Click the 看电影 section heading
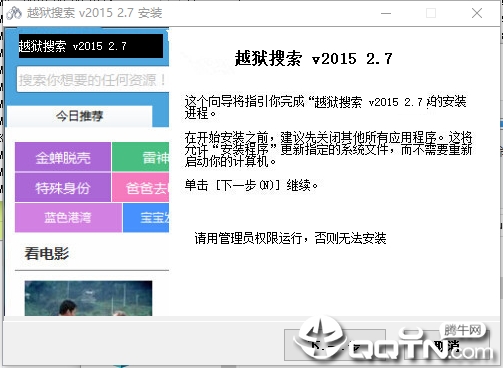 (47, 254)
